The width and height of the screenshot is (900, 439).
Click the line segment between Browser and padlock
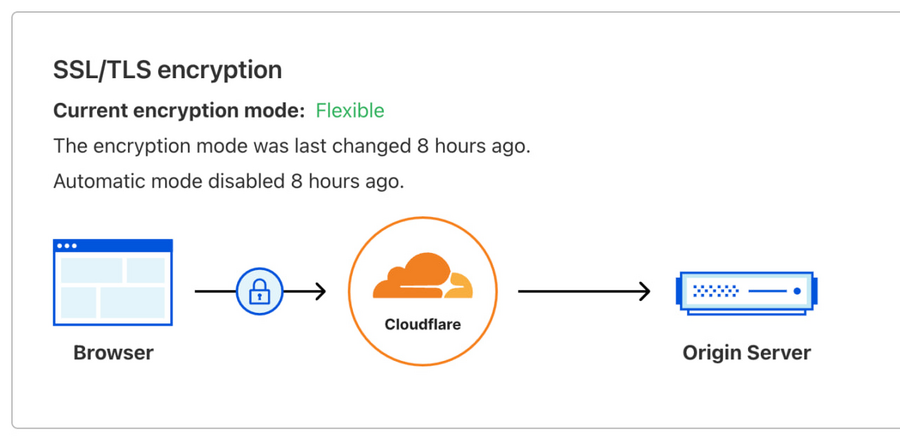[x=215, y=292]
